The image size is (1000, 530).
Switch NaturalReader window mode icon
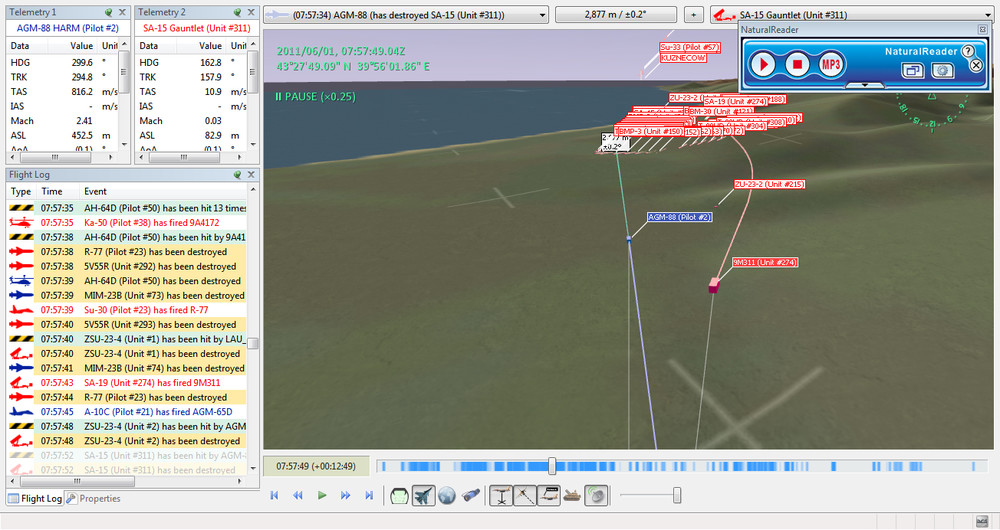click(913, 70)
